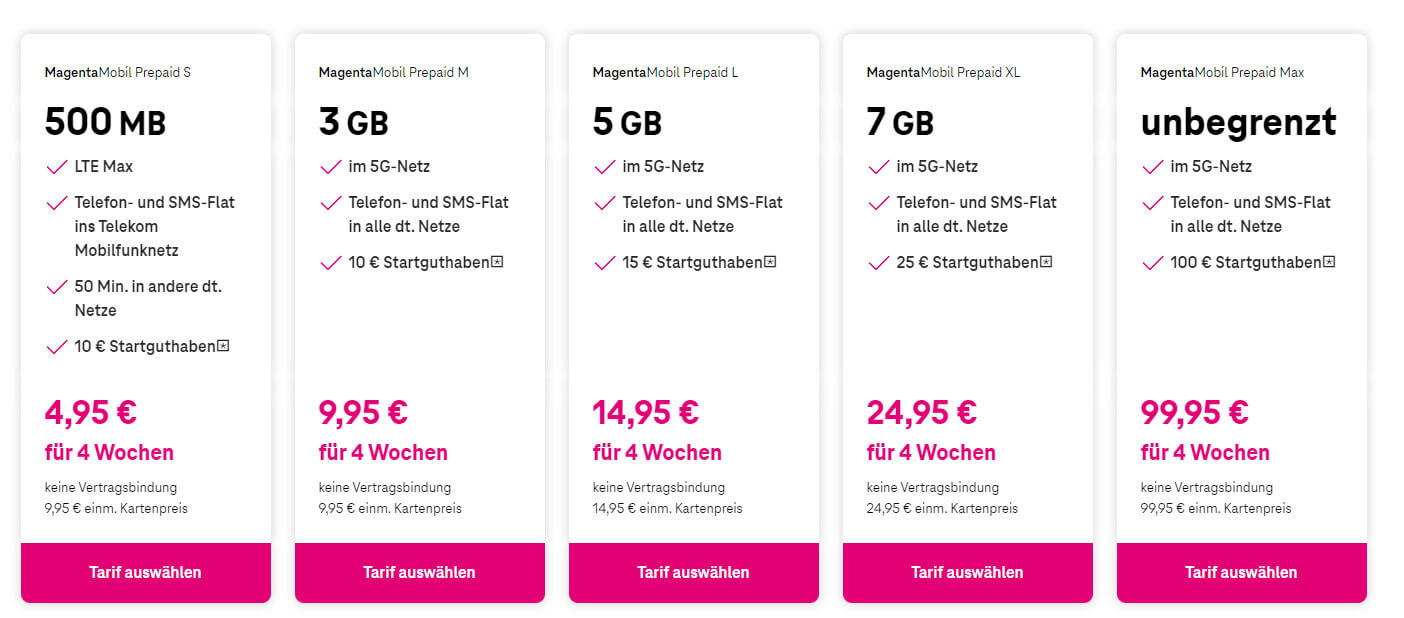Open the MagentaMobil Prepaid Max heading

point(1222,72)
